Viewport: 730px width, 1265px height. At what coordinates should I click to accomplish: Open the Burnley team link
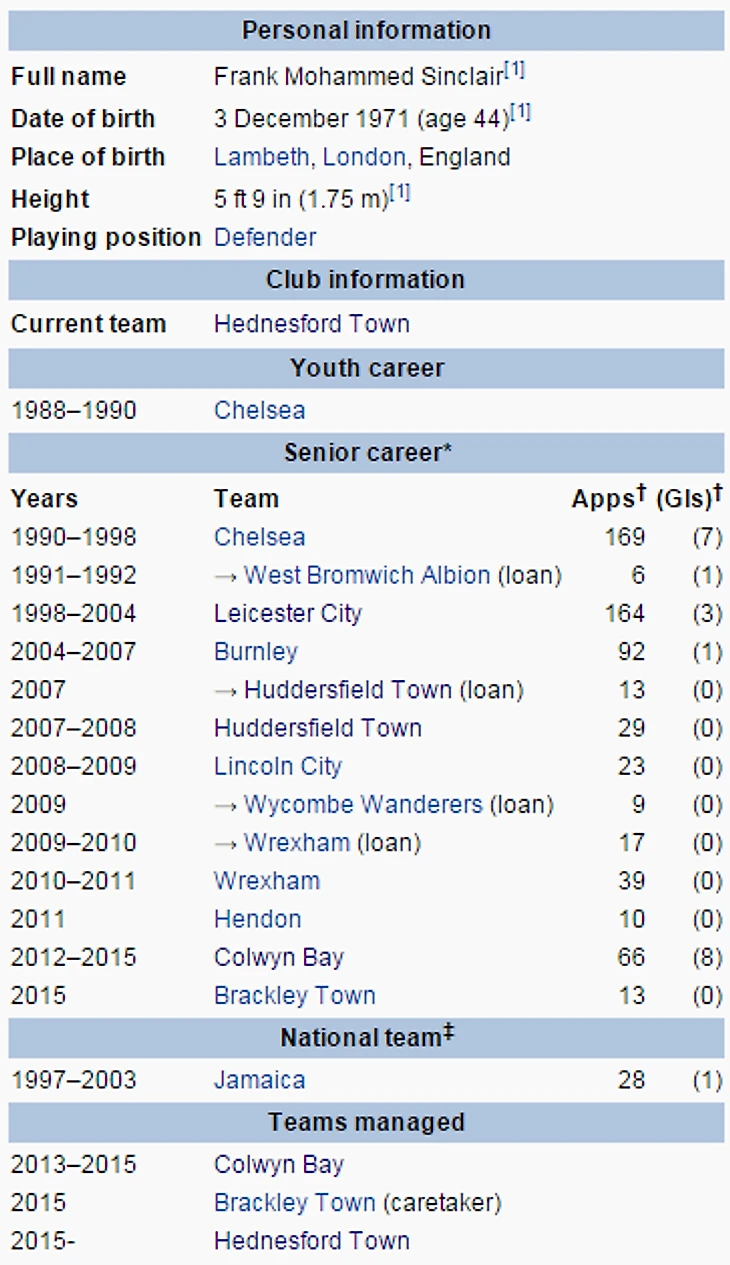[256, 652]
